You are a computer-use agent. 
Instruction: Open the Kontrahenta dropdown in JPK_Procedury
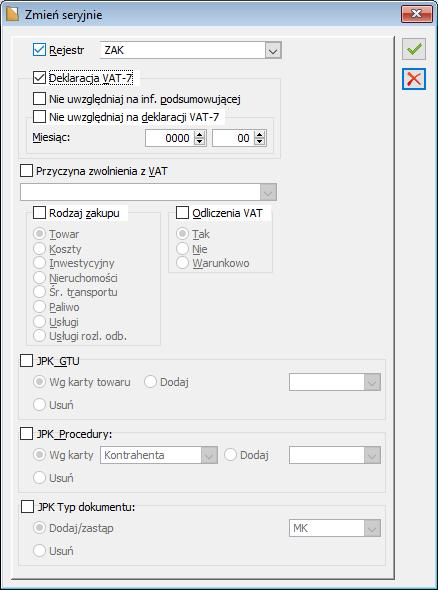point(209,455)
